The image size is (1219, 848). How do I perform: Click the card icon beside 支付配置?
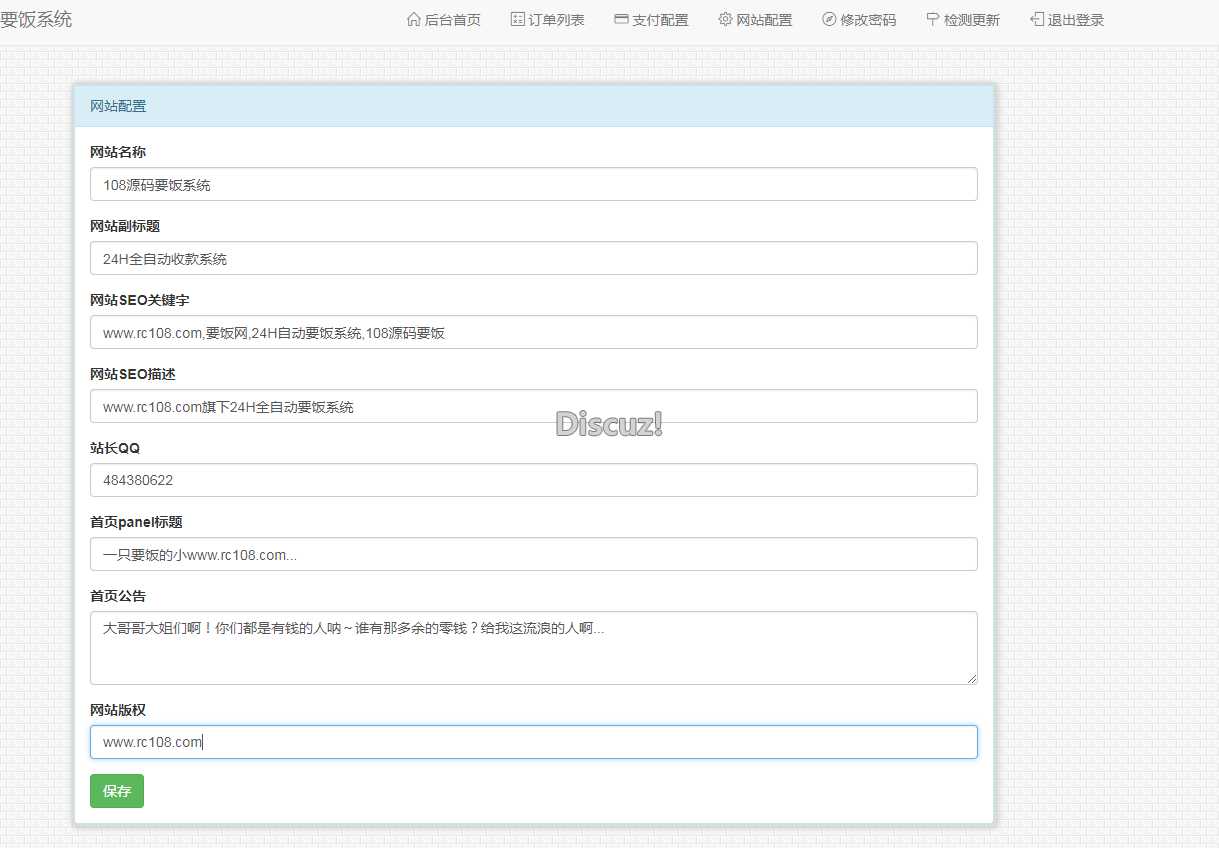(621, 19)
